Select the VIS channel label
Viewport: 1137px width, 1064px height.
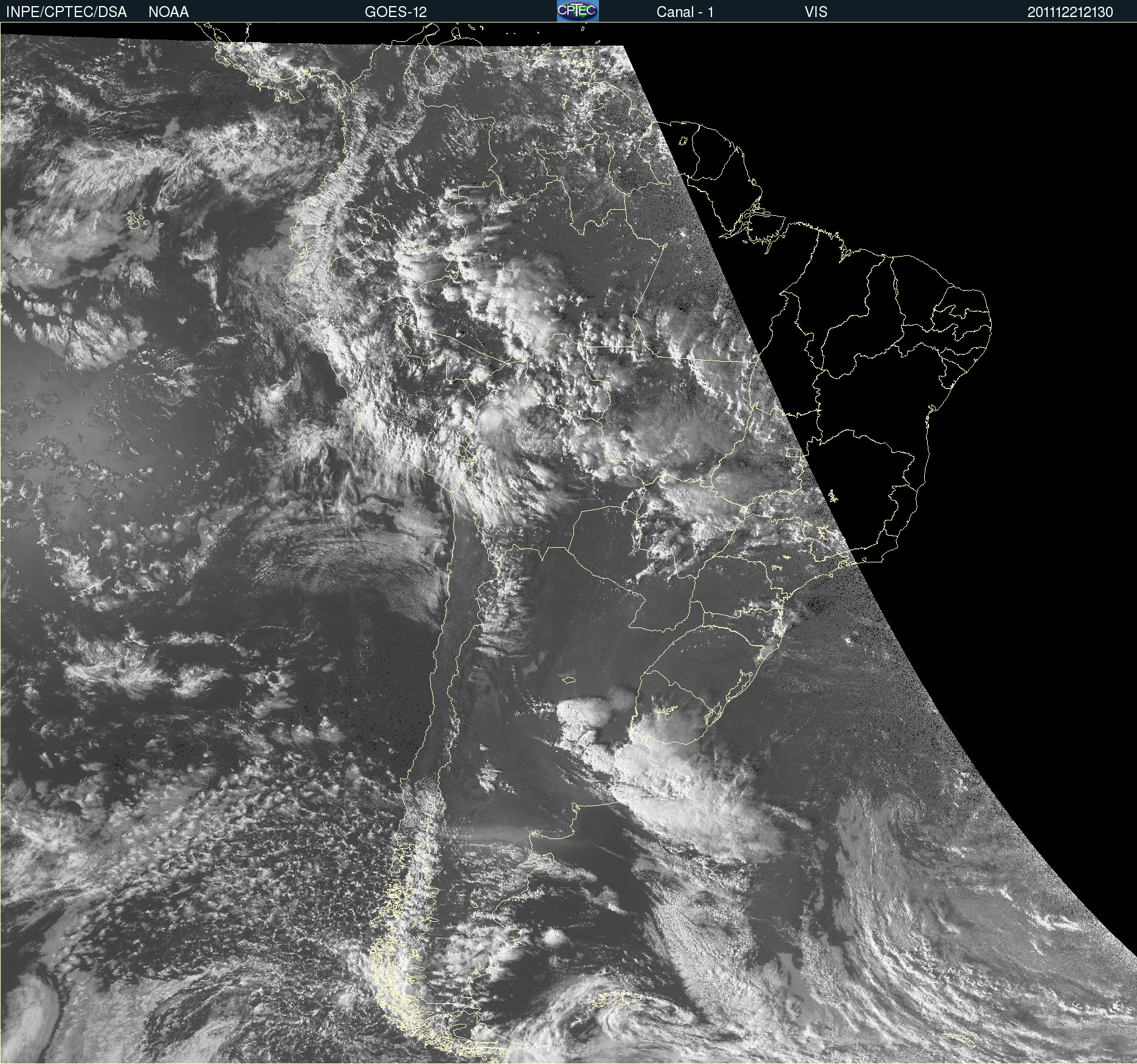point(815,12)
